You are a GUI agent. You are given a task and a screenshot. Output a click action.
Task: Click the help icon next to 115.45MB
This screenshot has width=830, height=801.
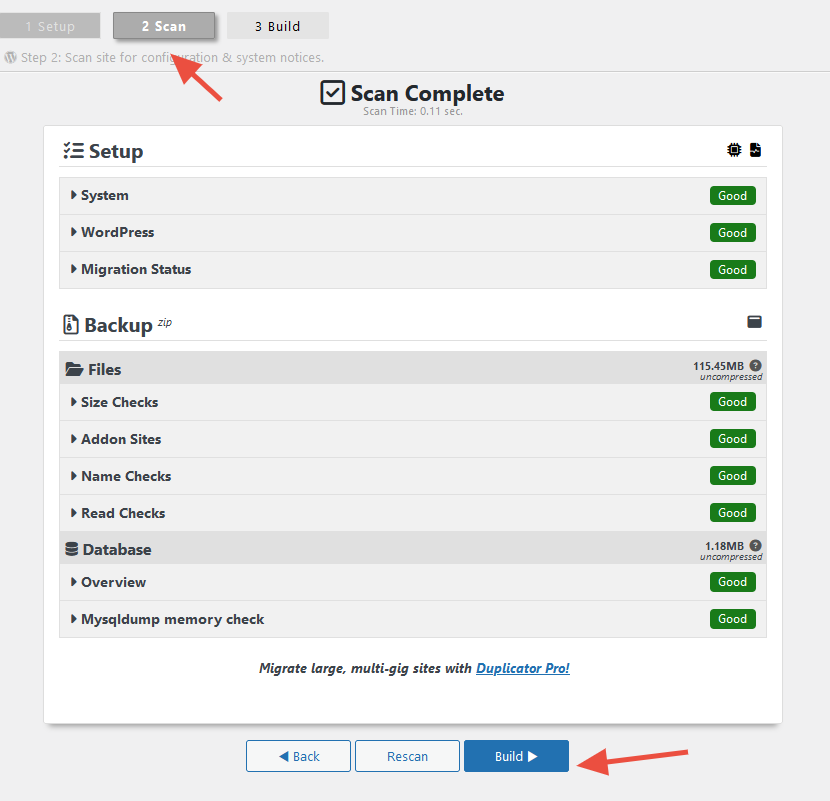pos(756,366)
